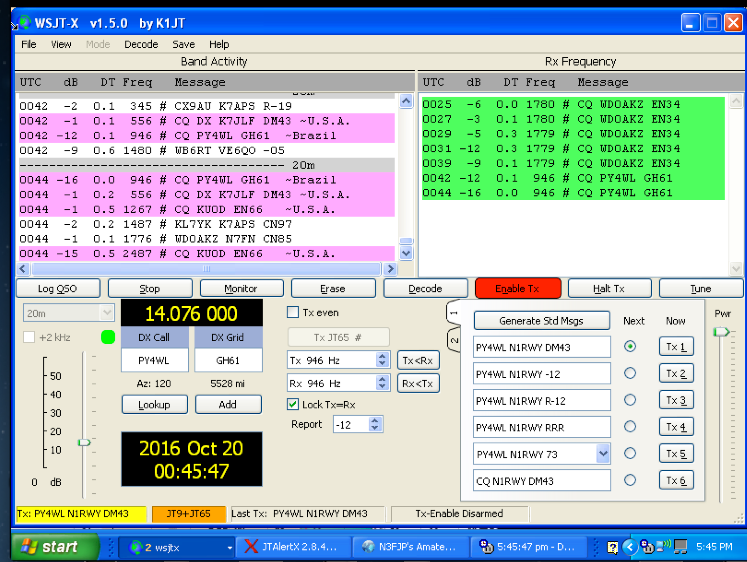747x562 pixels.
Task: Open the Windows Start menu
Action: pyautogui.click(x=50, y=546)
